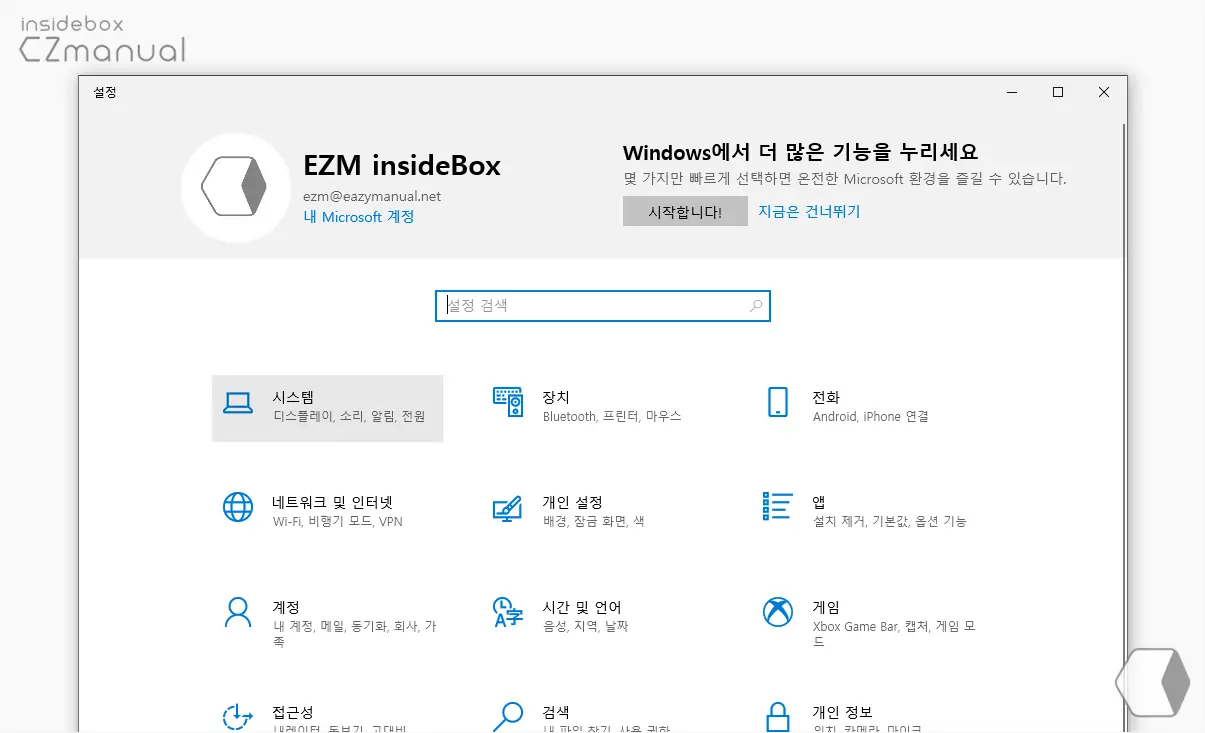Maximize the 설정 window
Screen dimensions: 1205x733
[1058, 92]
